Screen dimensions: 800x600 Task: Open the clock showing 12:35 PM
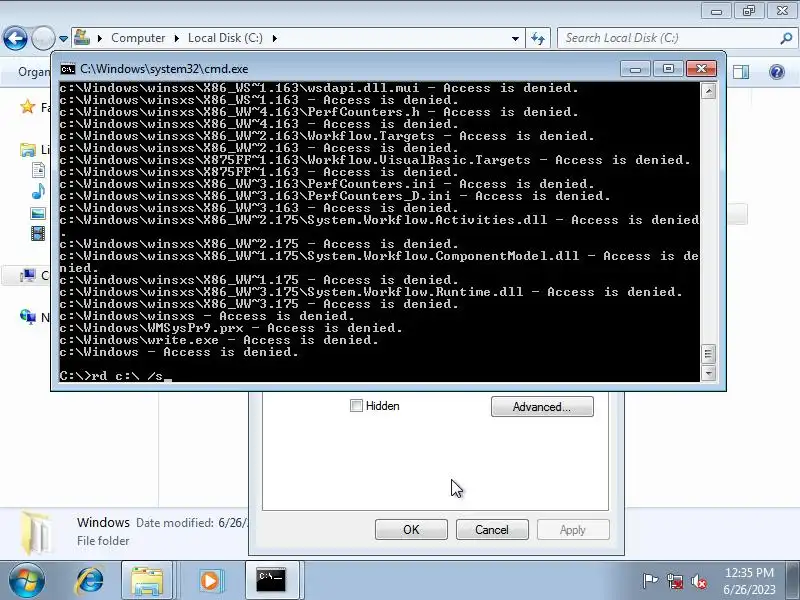coord(749,581)
